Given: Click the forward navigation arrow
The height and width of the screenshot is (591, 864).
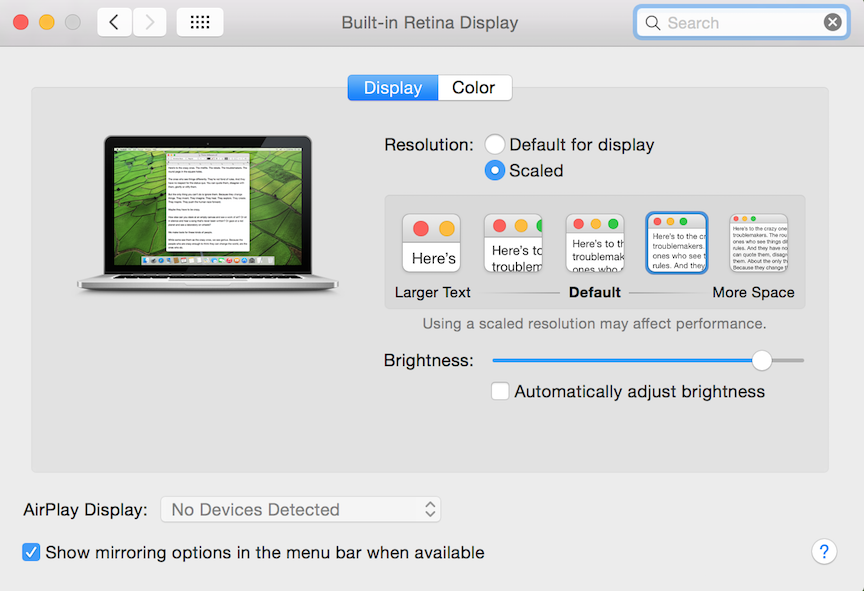Looking at the screenshot, I should 149,22.
